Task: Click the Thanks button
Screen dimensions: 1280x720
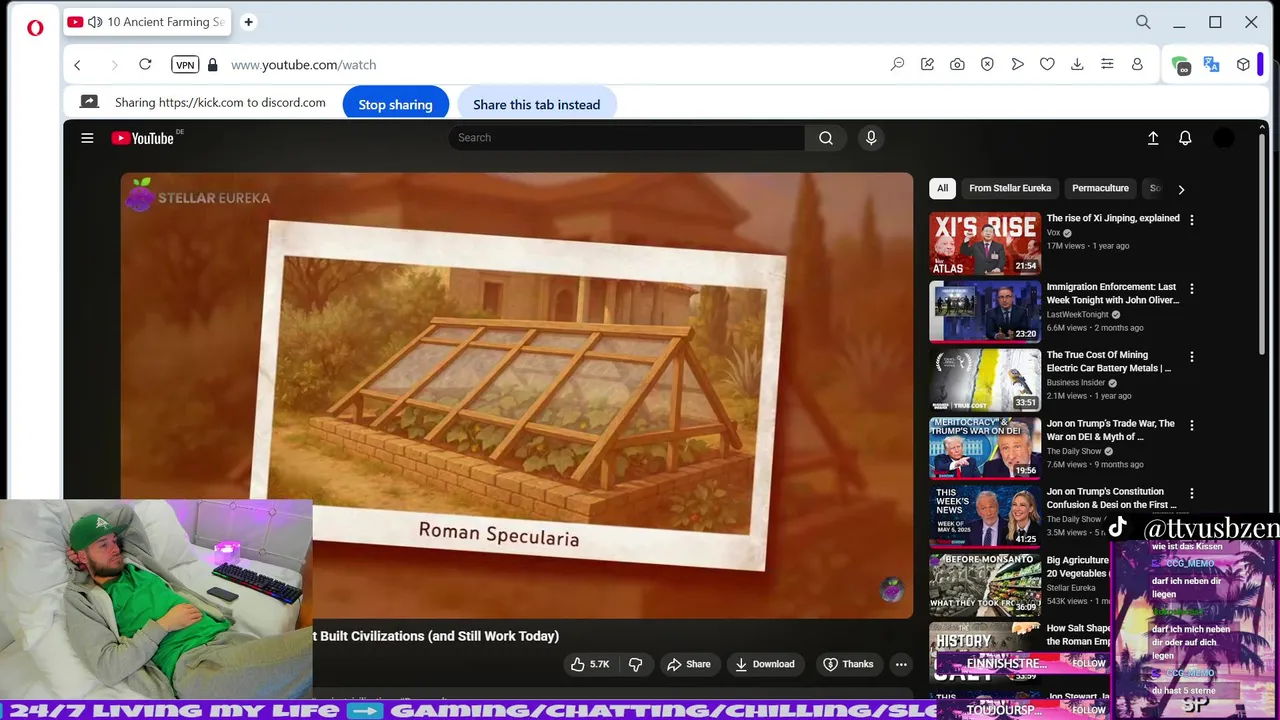Action: click(x=848, y=664)
